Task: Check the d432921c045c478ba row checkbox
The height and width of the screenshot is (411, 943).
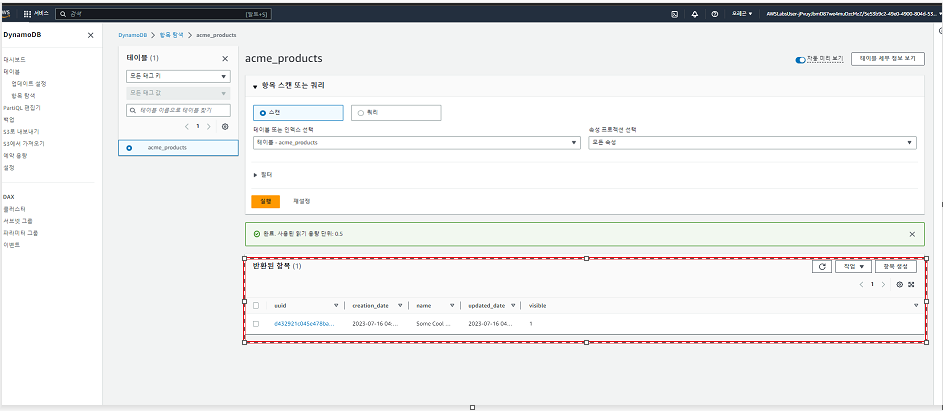Action: coord(256,324)
